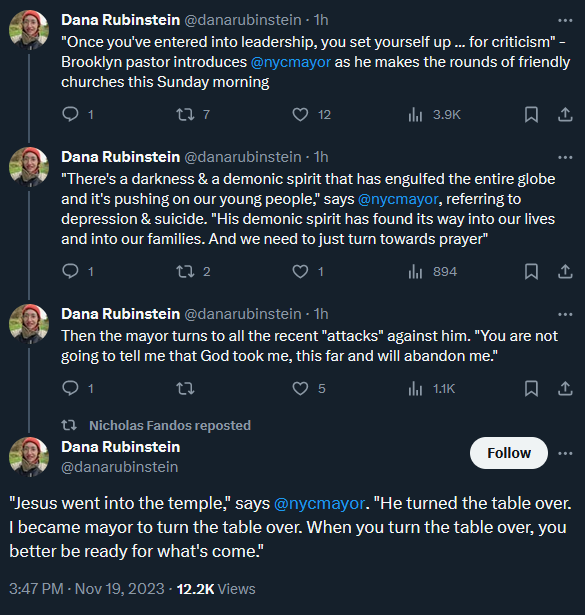Bookmark the 'demonic spirit' tweet
Screen dimensions: 585x615
531,271
